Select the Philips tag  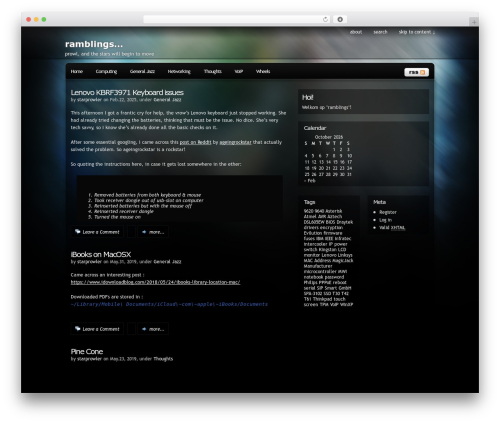pyautogui.click(x=310, y=282)
